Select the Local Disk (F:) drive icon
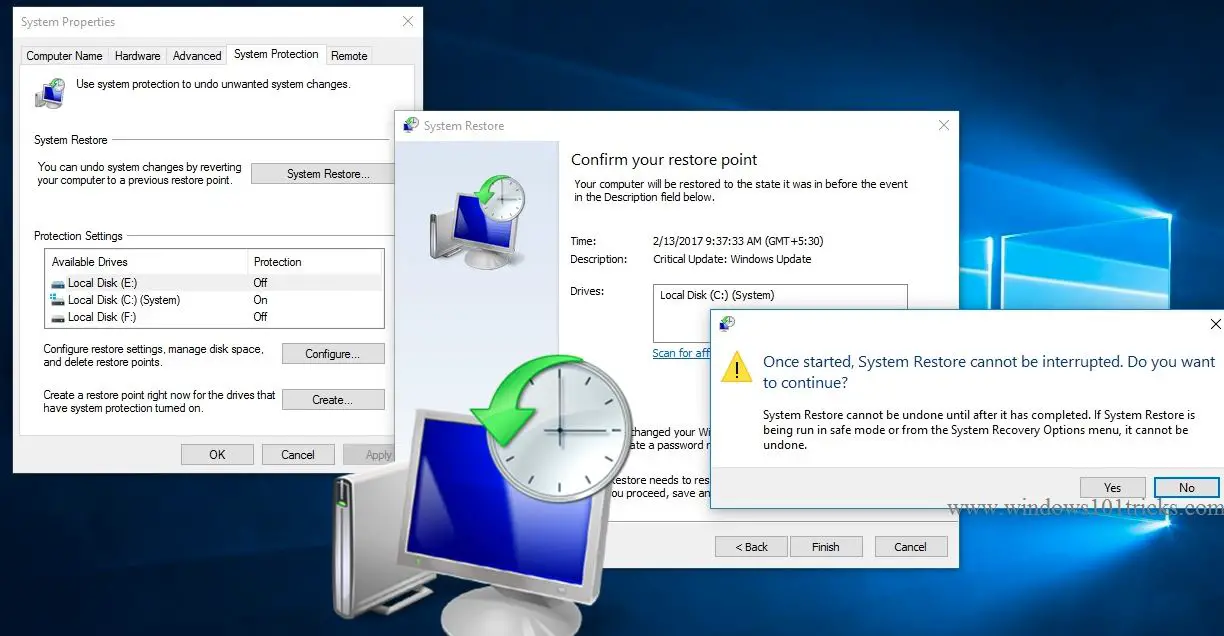Viewport: 1224px width, 636px height. click(59, 317)
